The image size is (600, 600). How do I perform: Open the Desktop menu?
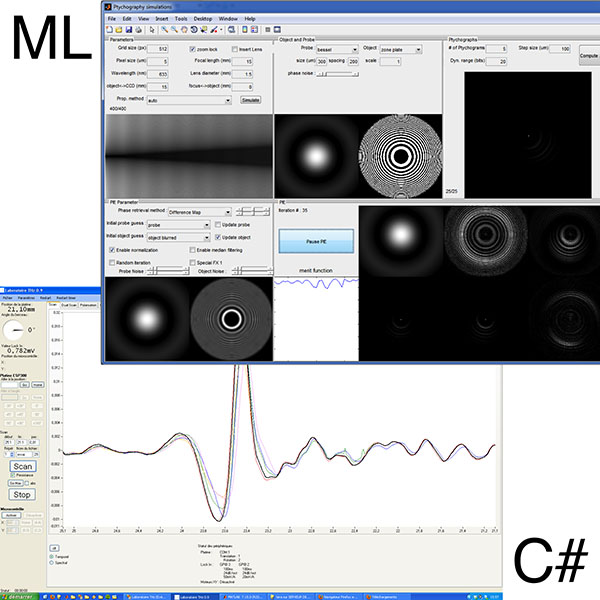tap(203, 18)
